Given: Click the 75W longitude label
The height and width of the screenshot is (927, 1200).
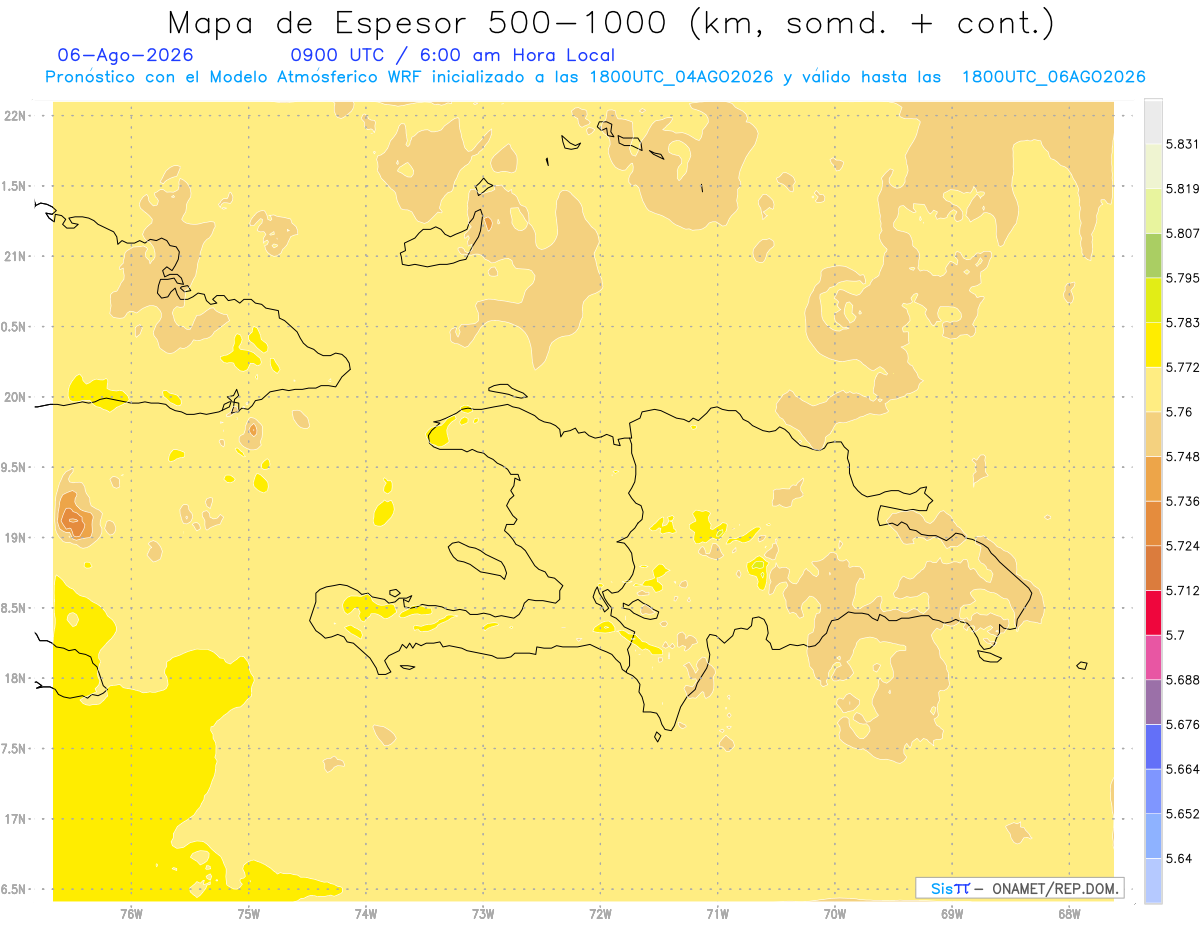Looking at the screenshot, I should (249, 914).
